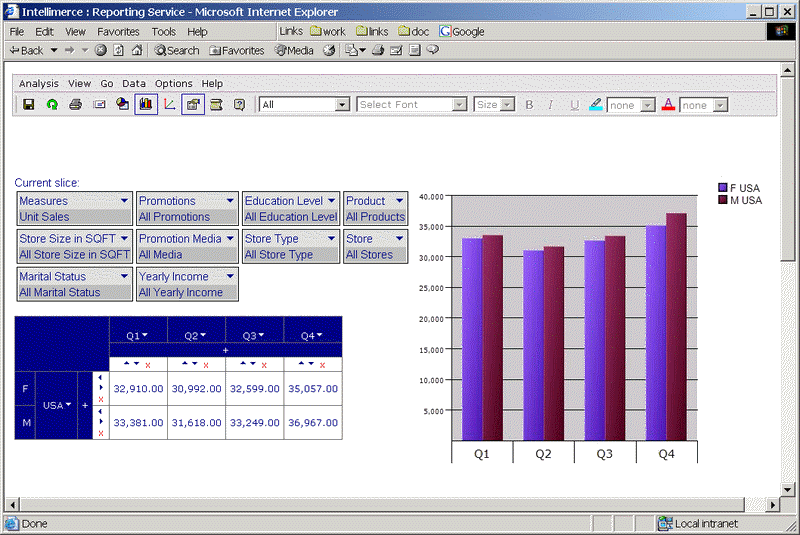The image size is (800, 535).
Task: Click the All Yearly Income link
Action: pos(181,292)
